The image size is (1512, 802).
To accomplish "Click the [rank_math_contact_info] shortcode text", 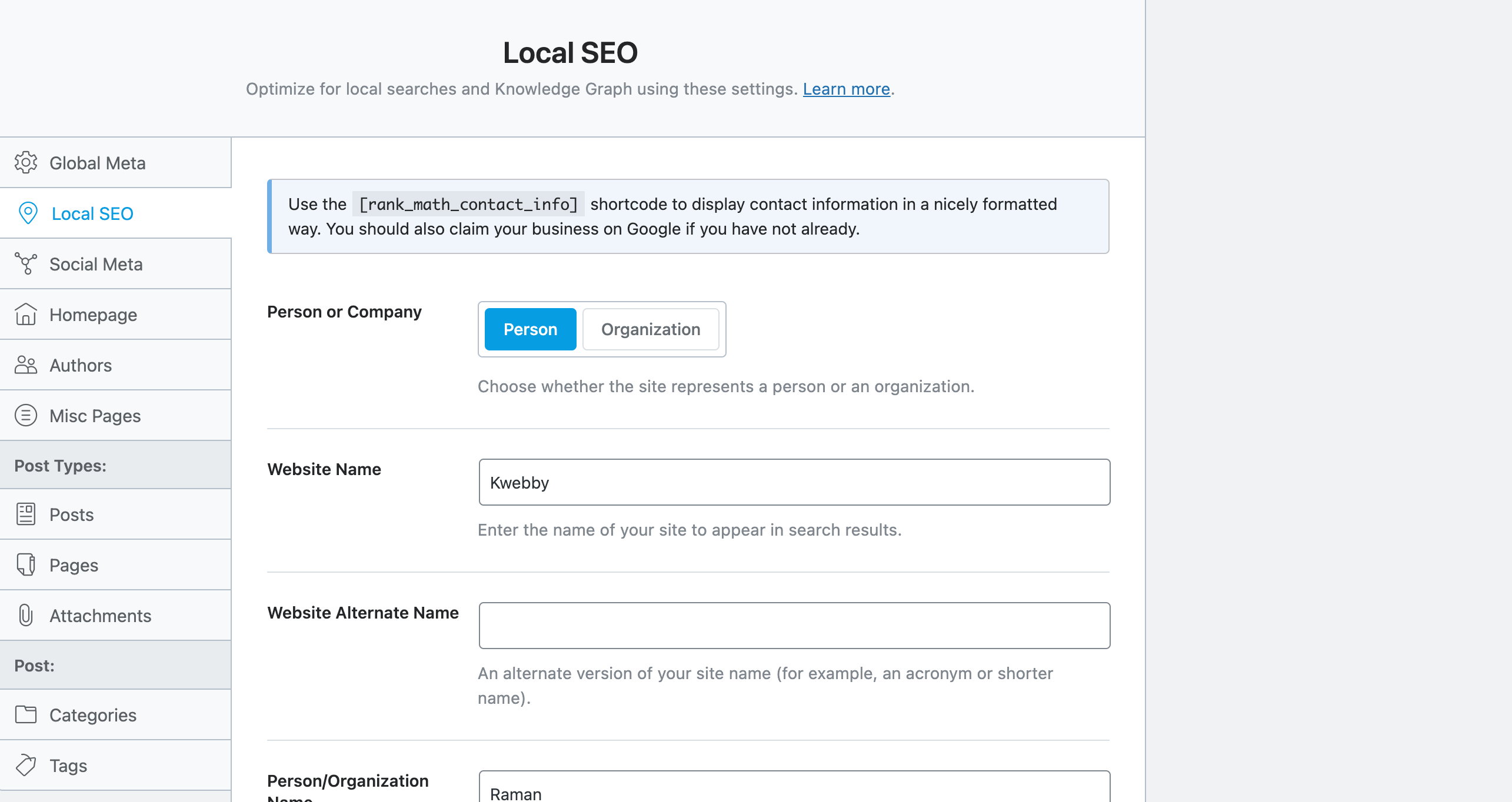I will click(468, 204).
